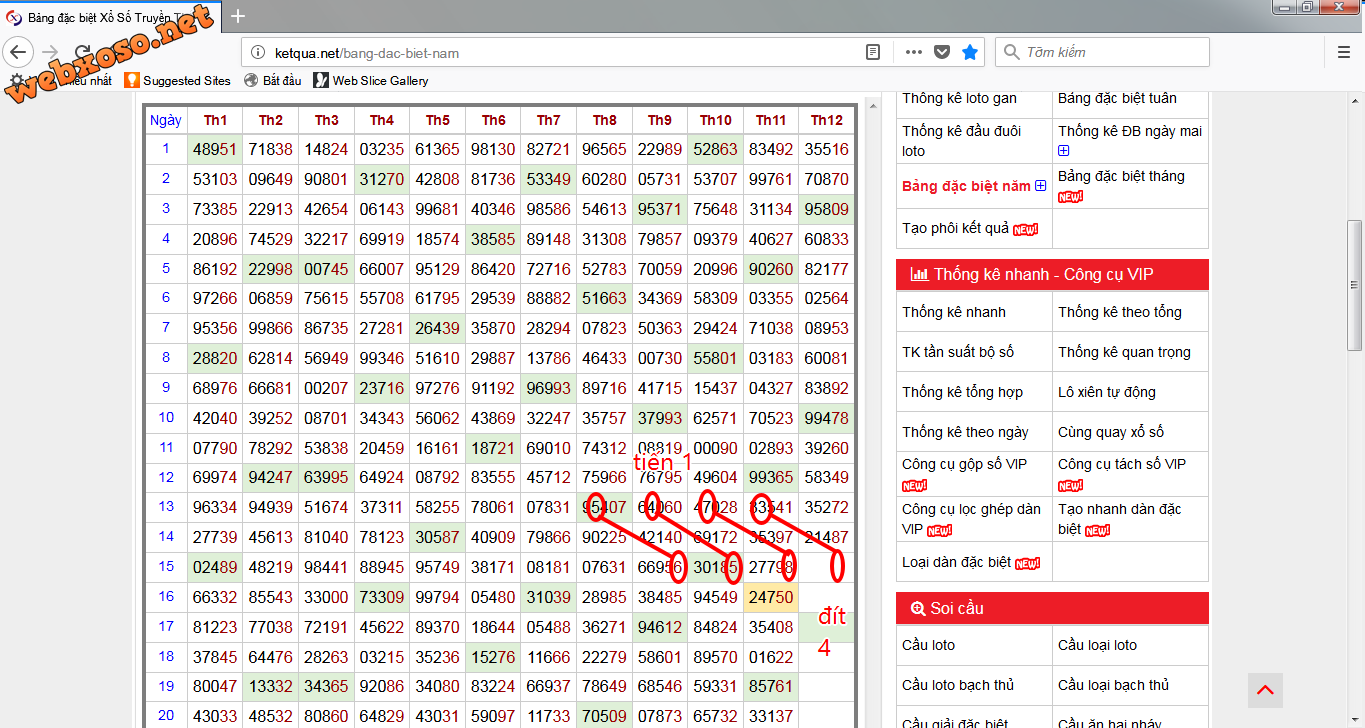This screenshot has height=728, width=1365.
Task: Open Thống kê loto gan link
Action: [x=959, y=98]
